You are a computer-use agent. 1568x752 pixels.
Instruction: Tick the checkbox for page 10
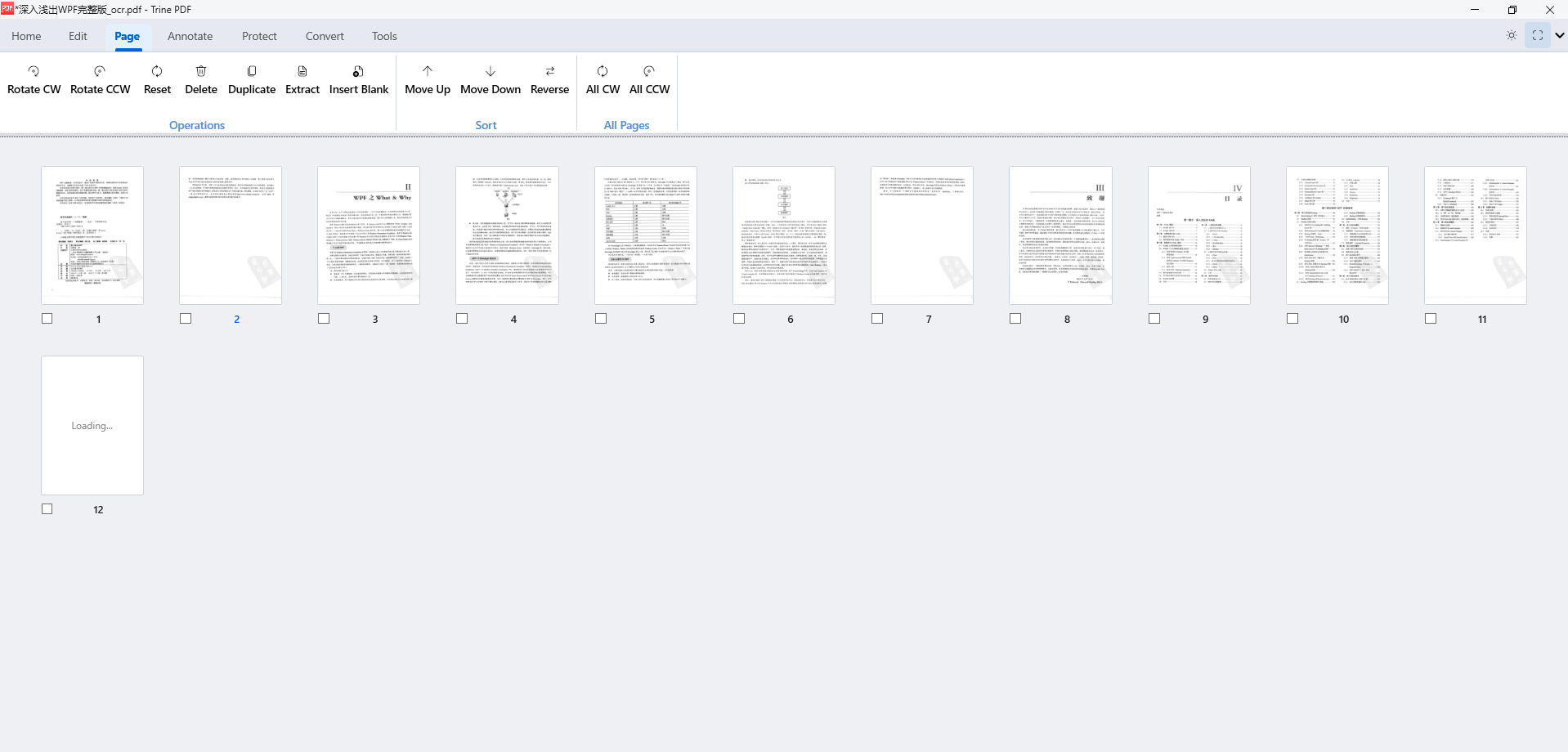(x=1292, y=319)
